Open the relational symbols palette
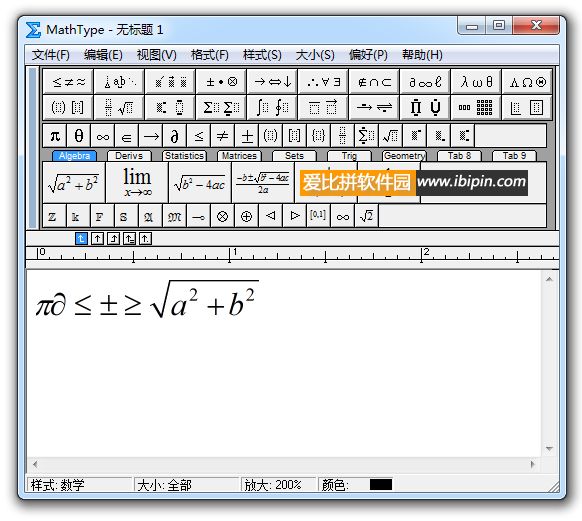Viewport: 582px width, 521px height. [x=68, y=82]
